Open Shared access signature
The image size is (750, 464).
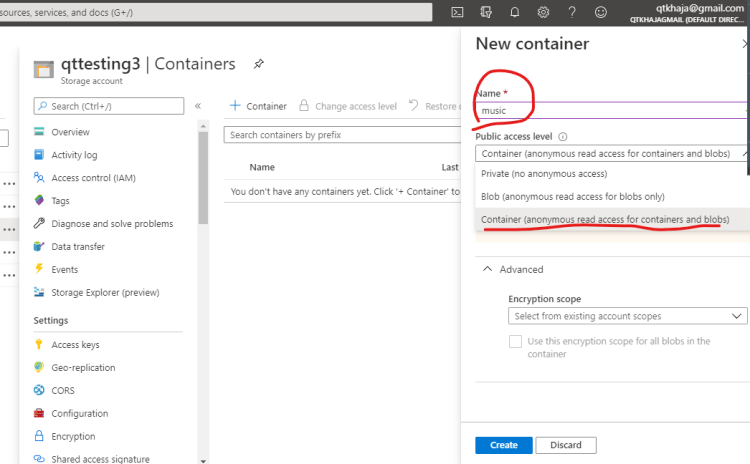point(100,459)
